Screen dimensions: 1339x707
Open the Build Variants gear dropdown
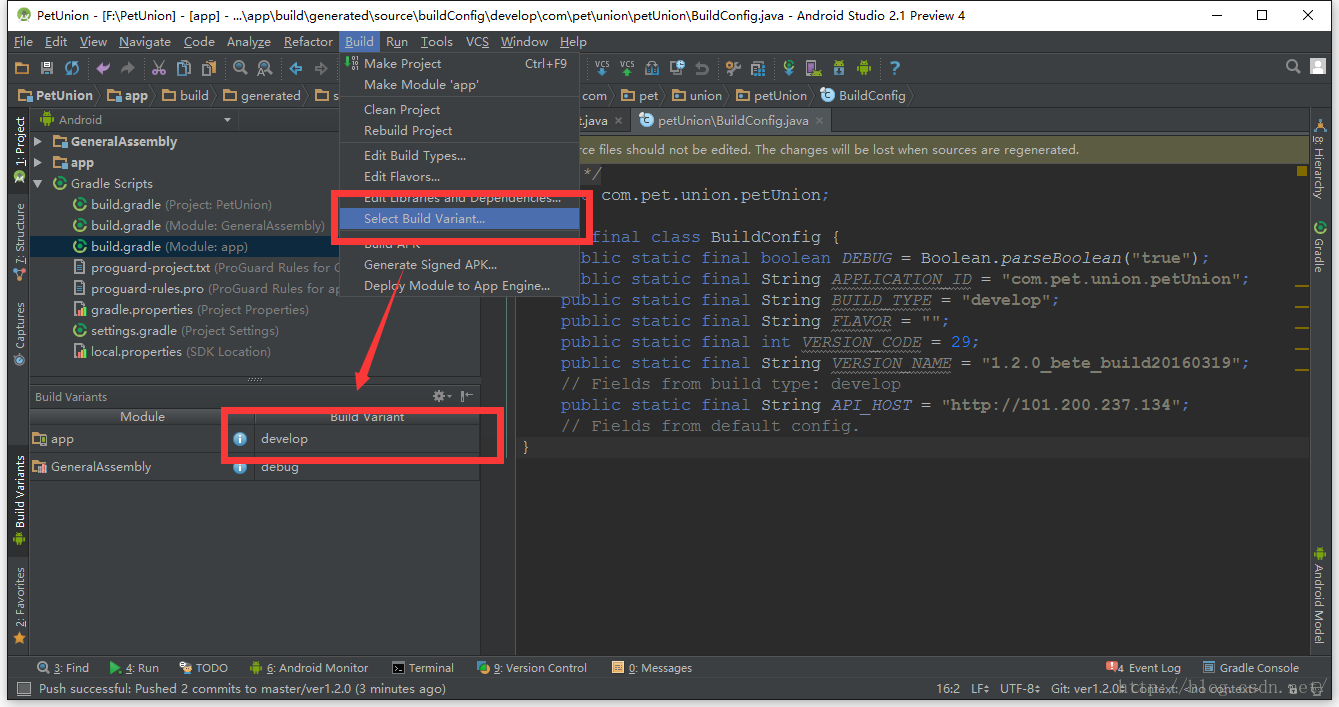coord(441,396)
